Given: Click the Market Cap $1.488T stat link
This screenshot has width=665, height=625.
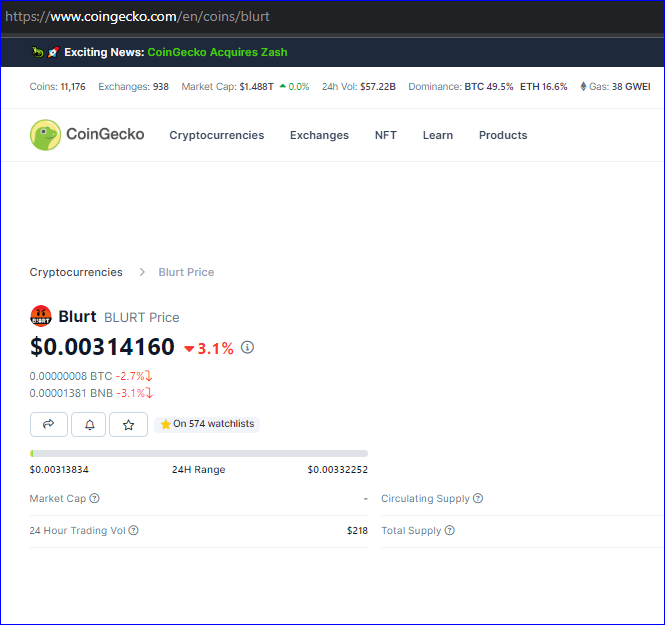Looking at the screenshot, I should (x=227, y=86).
